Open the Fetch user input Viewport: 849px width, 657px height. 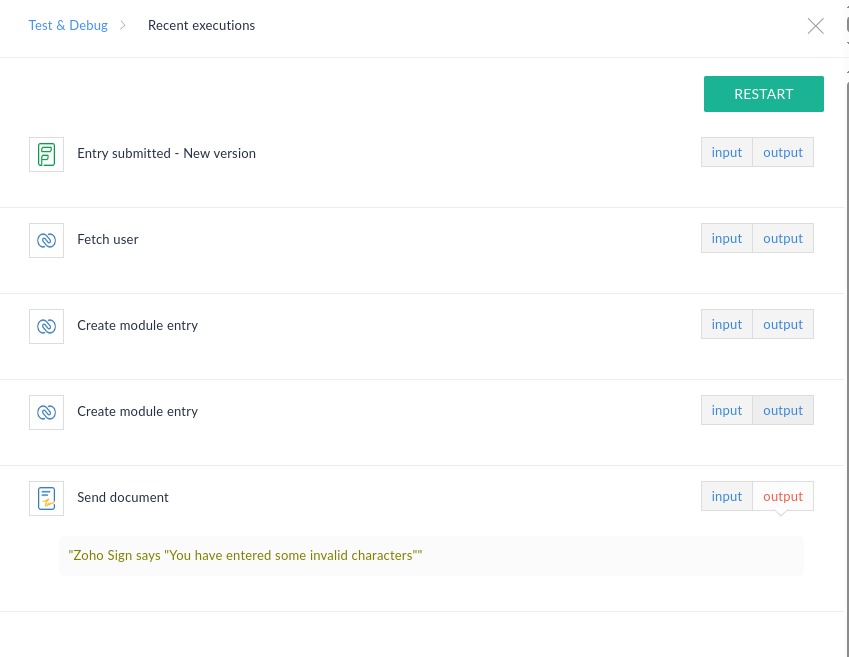click(x=726, y=237)
